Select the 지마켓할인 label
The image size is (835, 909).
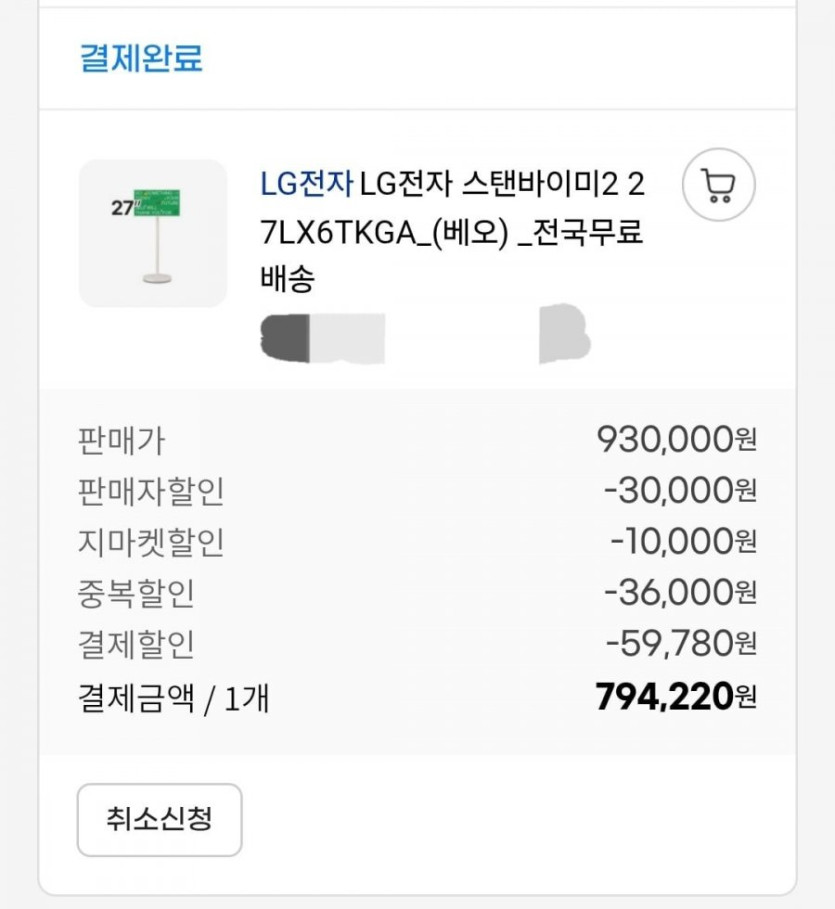coord(150,543)
